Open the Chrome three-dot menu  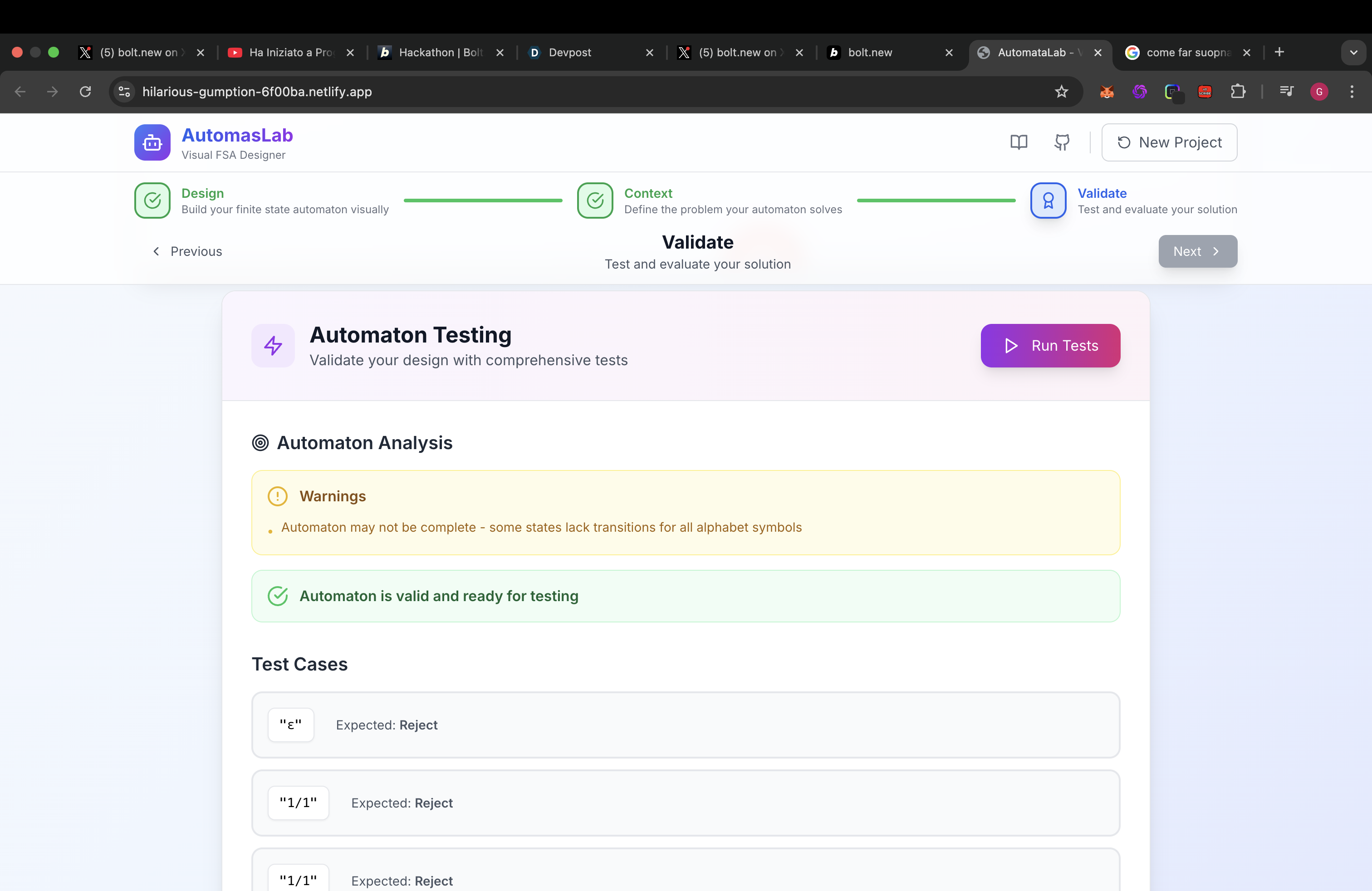tap(1351, 92)
